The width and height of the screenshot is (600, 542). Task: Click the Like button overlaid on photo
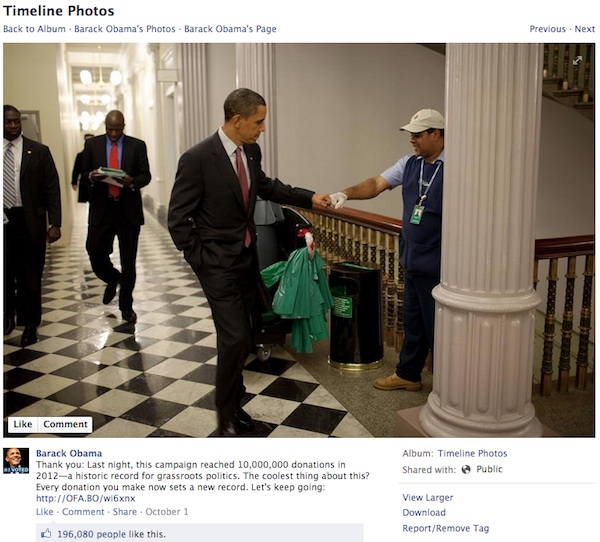pos(23,424)
